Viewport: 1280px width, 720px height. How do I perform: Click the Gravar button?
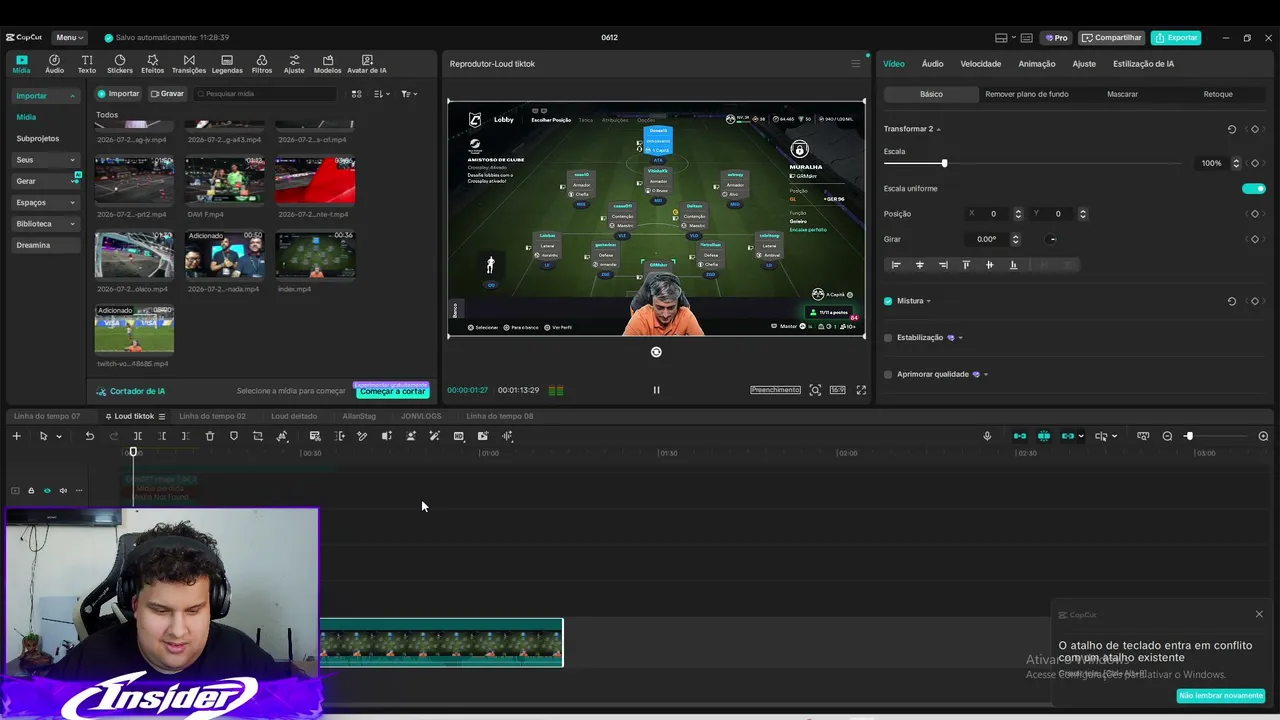click(167, 94)
